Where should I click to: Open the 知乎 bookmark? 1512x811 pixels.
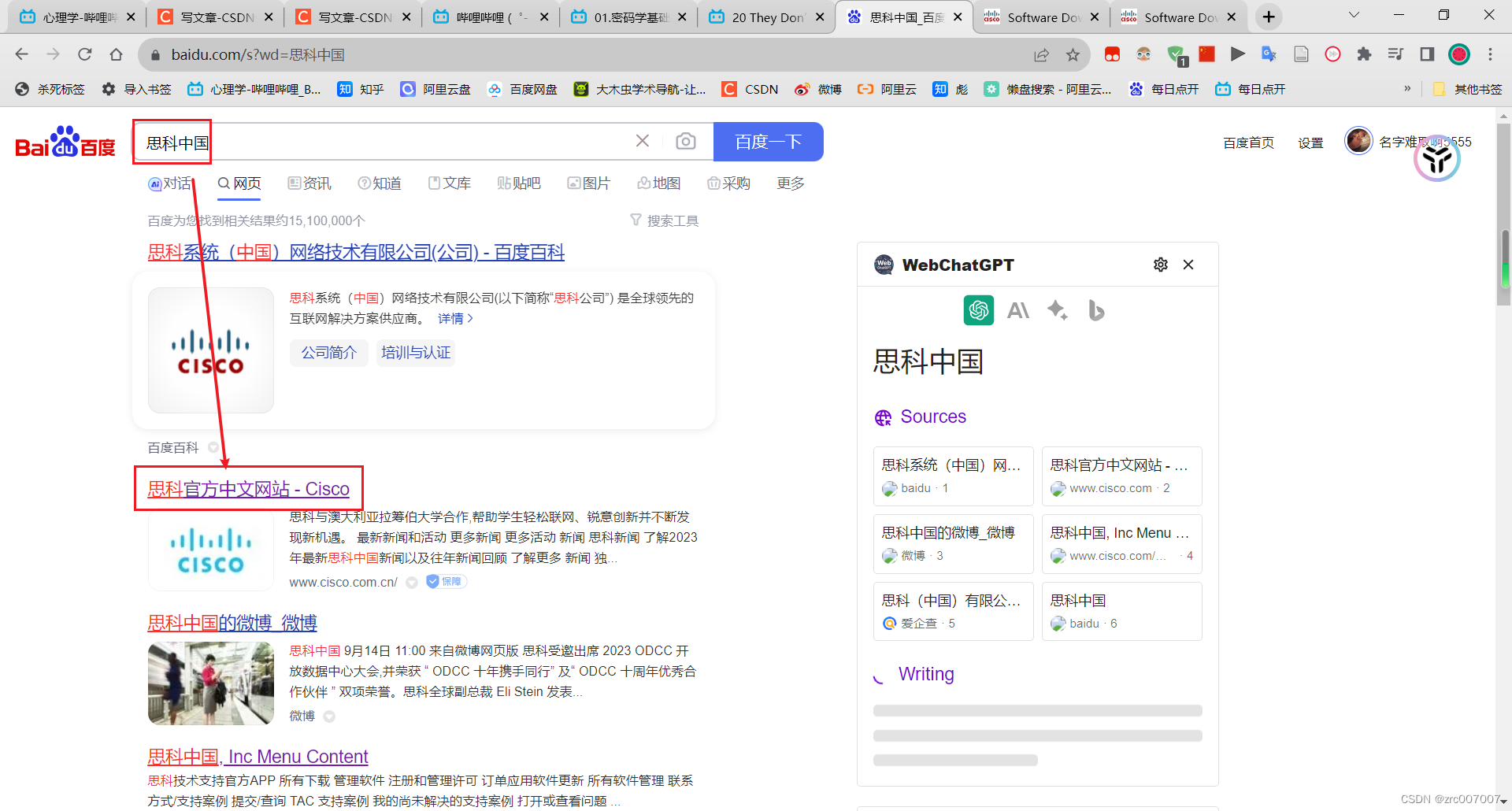[x=361, y=89]
